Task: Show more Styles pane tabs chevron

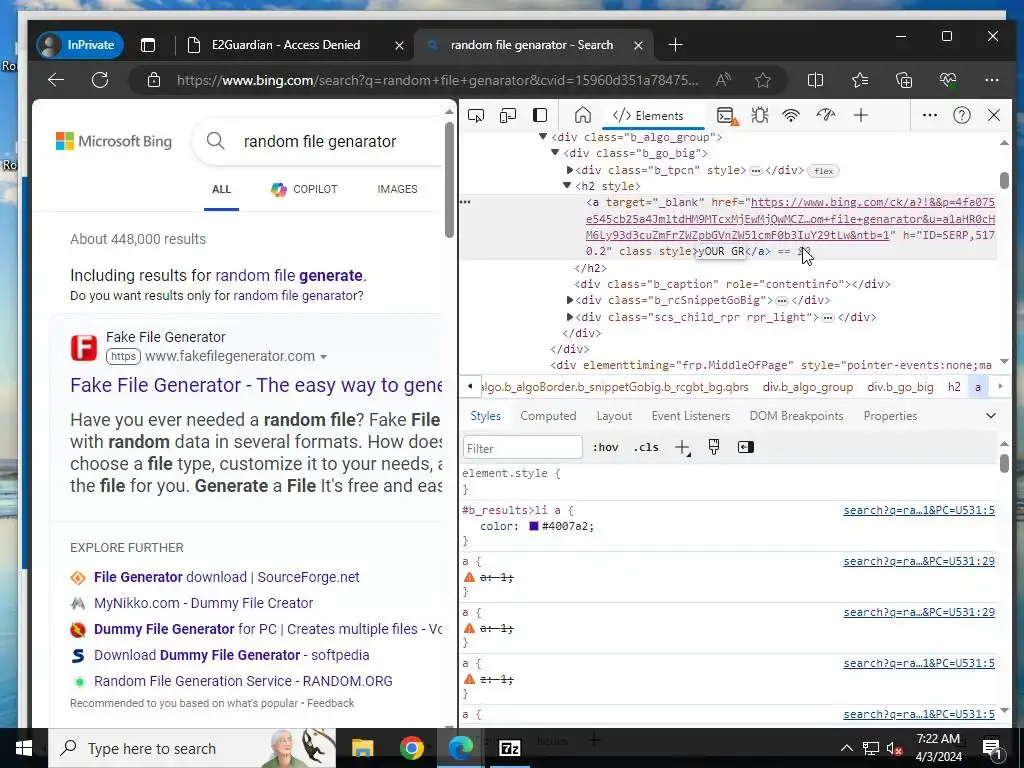Action: pos(991,416)
